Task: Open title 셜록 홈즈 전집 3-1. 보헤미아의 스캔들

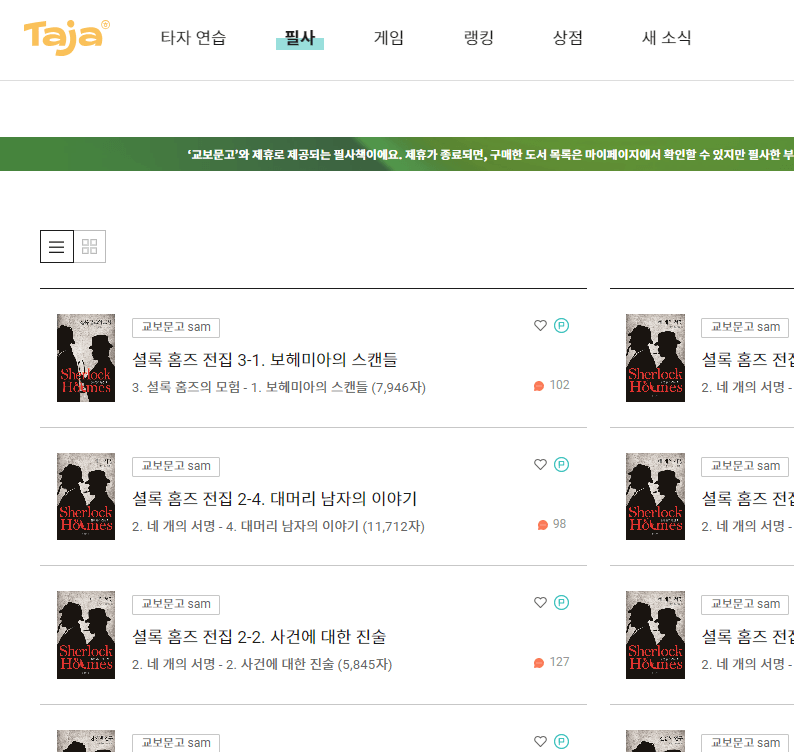Action: [264, 360]
